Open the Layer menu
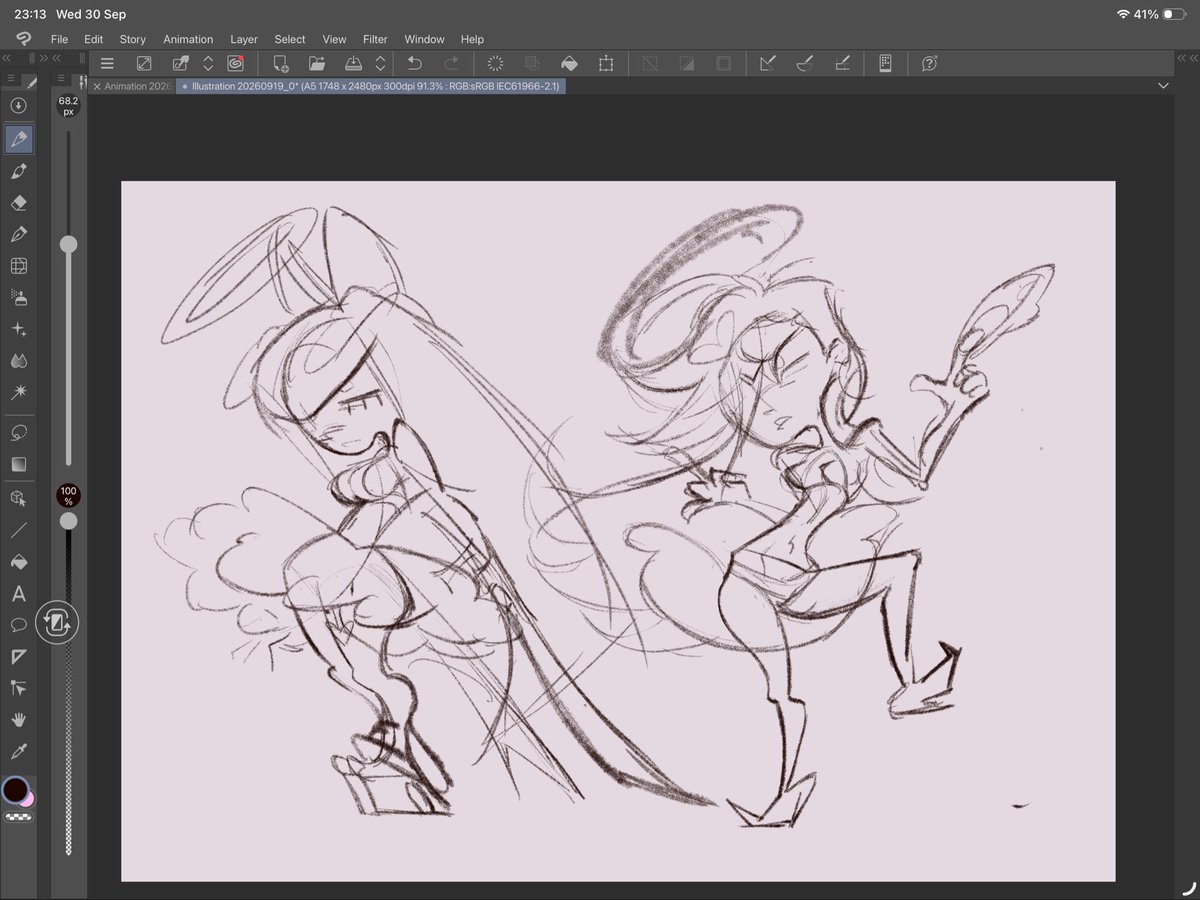1200x900 pixels. click(244, 39)
